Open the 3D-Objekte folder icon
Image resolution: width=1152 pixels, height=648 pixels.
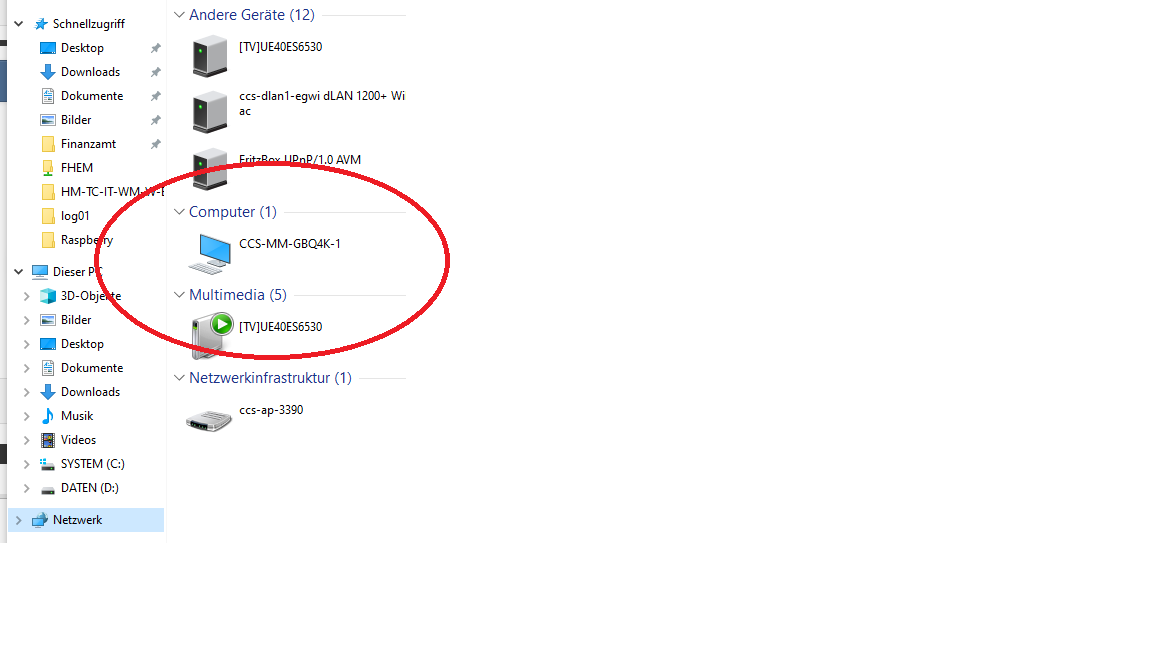(48, 296)
